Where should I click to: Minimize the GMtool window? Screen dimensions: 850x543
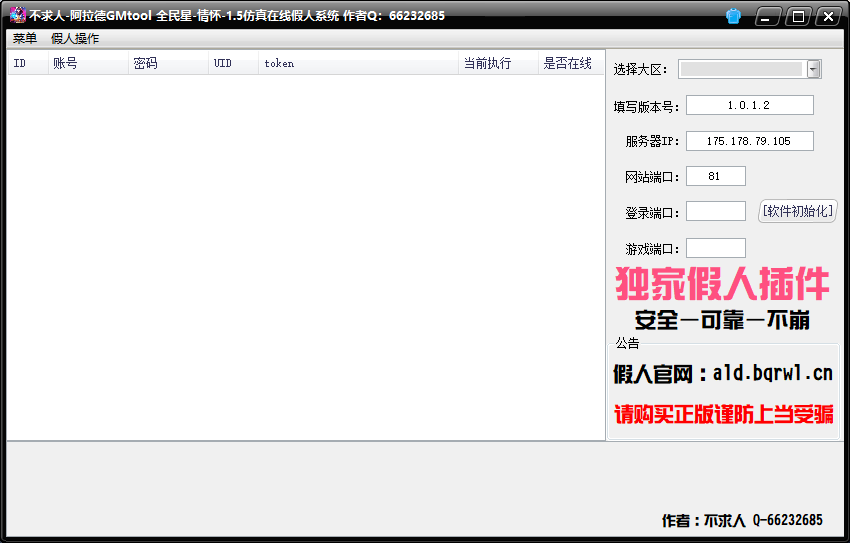pos(768,17)
